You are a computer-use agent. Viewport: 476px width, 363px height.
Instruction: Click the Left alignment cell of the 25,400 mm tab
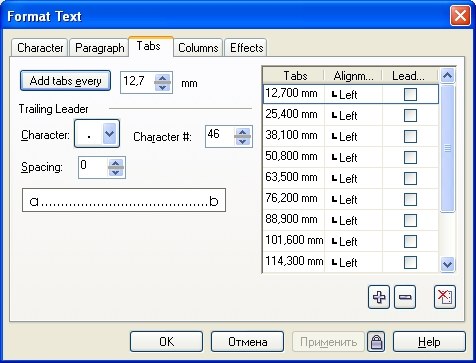point(353,116)
